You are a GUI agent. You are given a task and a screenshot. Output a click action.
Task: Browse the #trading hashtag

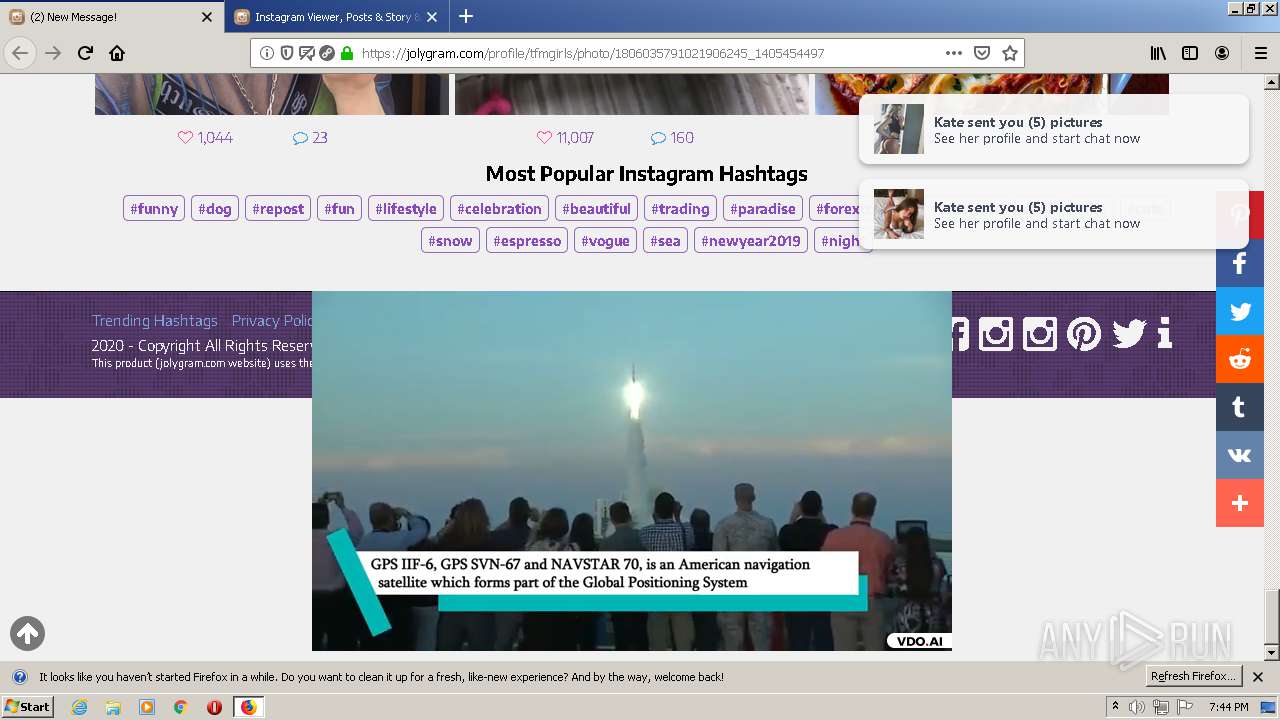[680, 208]
